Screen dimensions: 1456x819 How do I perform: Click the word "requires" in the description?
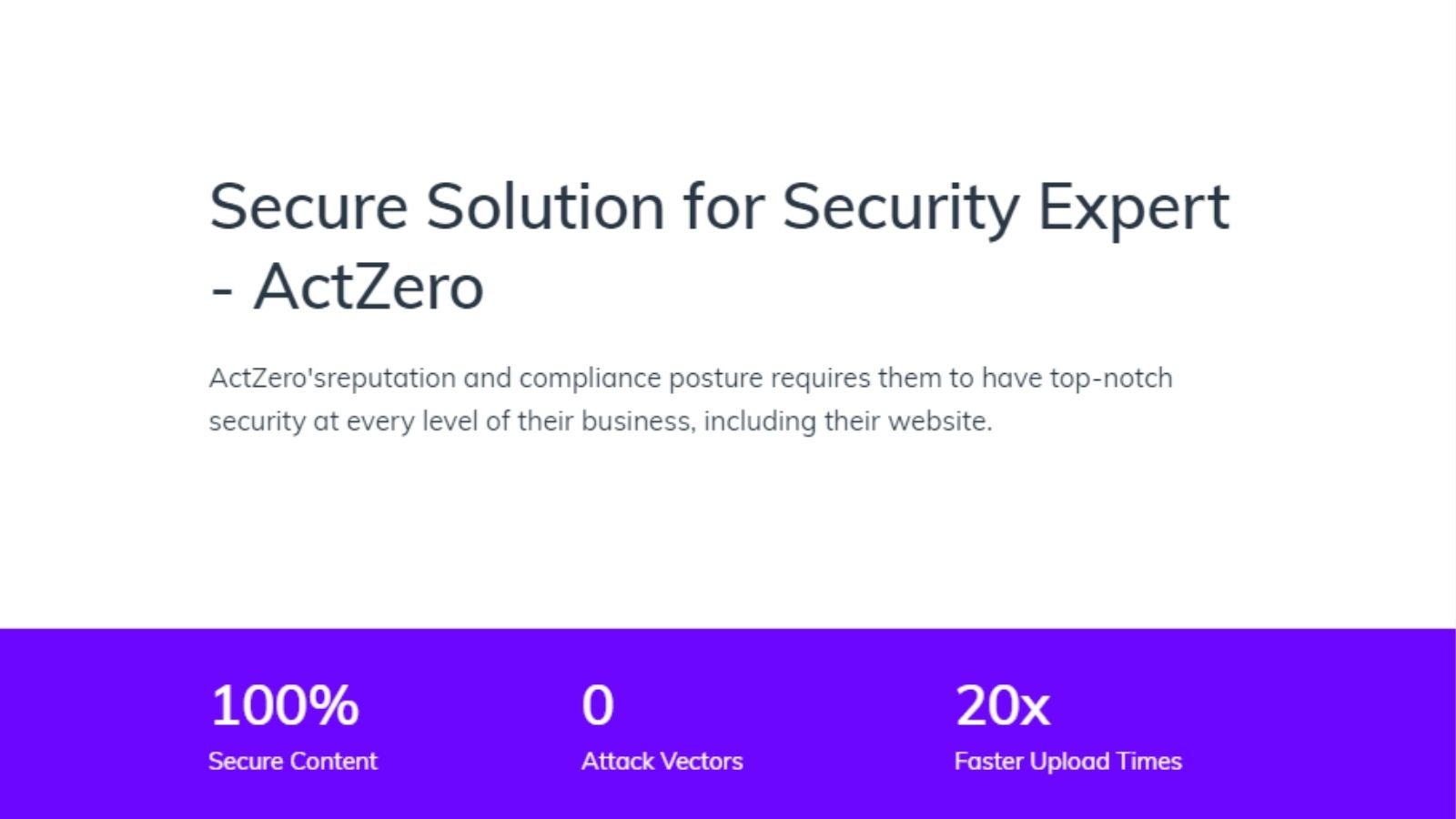tap(820, 379)
